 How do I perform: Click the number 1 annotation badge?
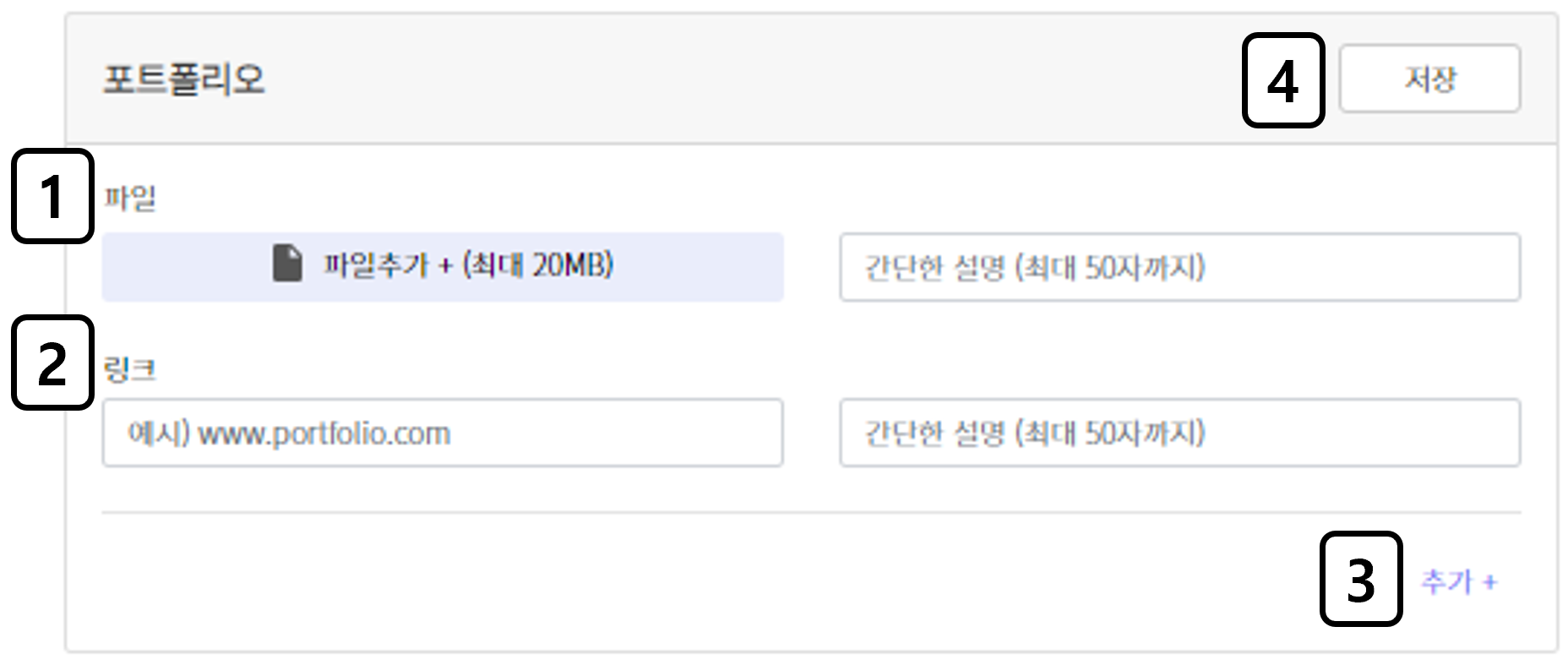tap(54, 196)
